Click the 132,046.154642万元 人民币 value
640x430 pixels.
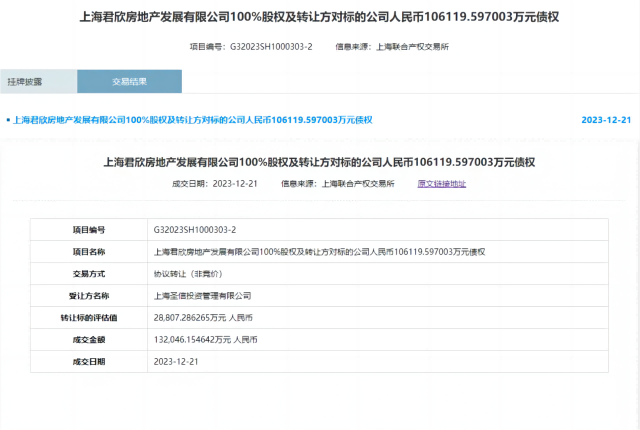point(205,340)
